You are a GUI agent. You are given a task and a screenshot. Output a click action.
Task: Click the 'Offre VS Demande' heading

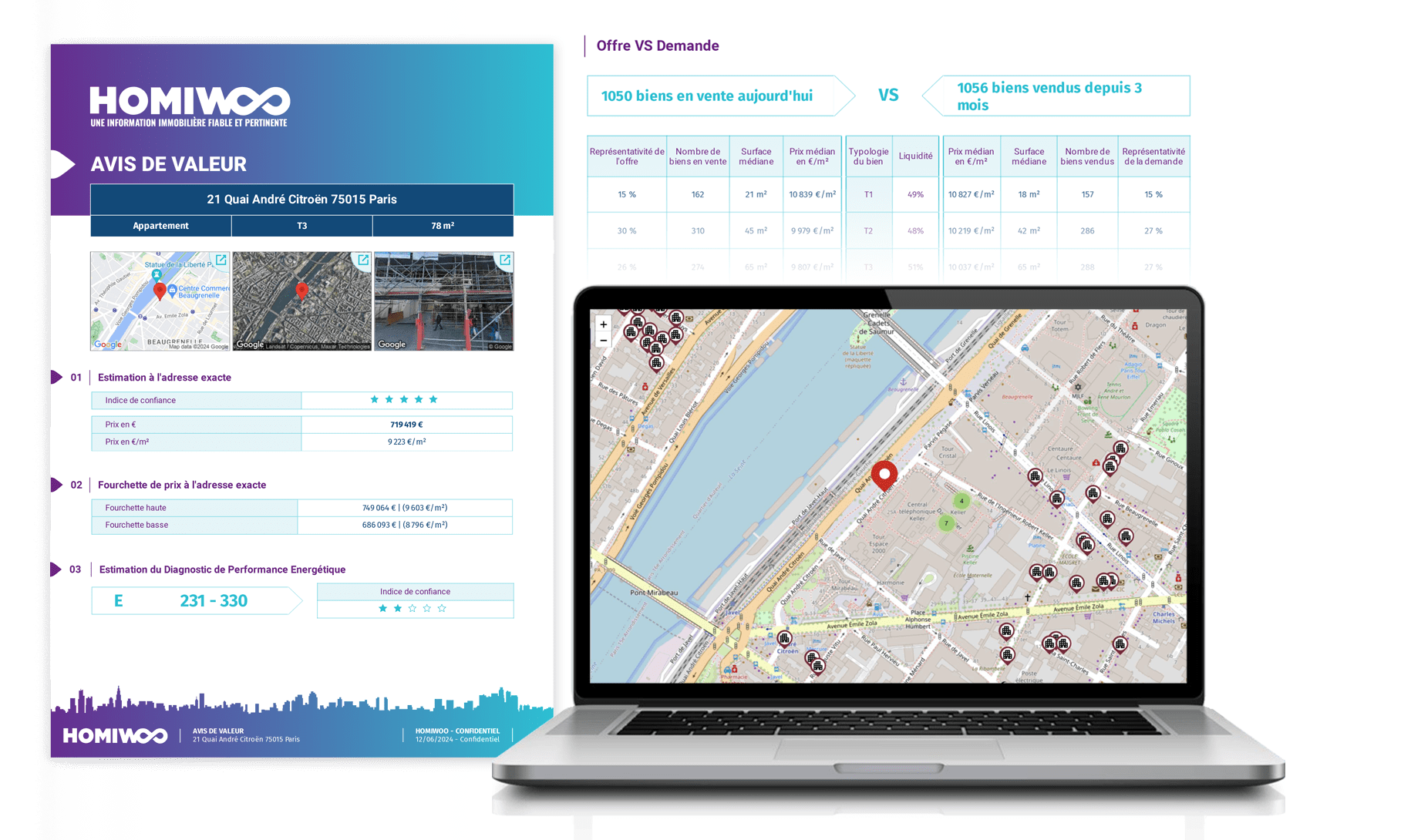pyautogui.click(x=658, y=45)
